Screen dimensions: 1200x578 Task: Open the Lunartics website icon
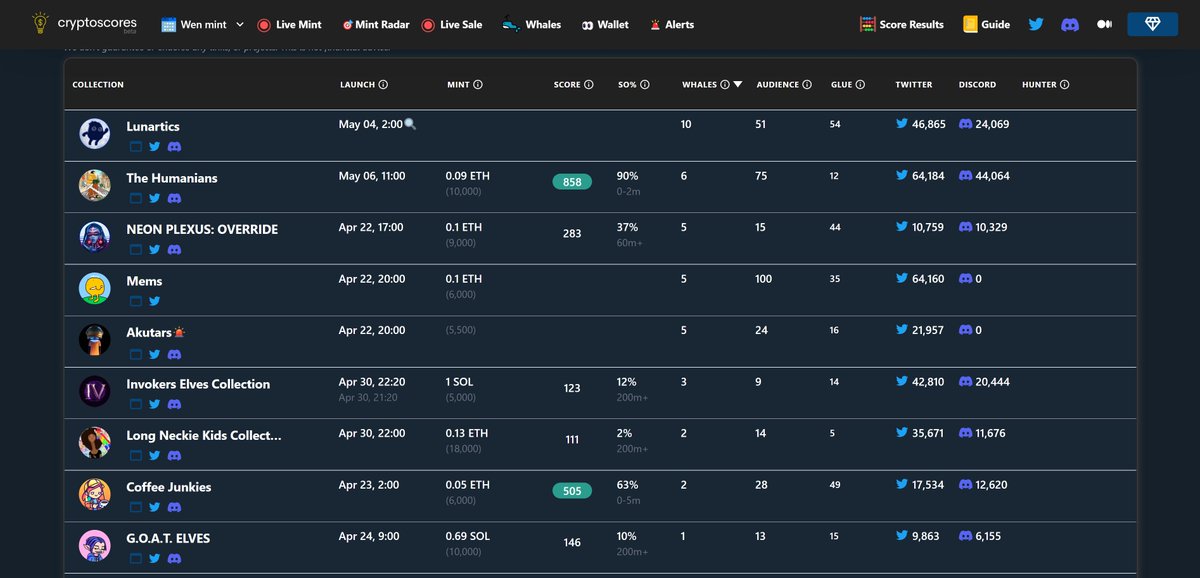point(136,146)
